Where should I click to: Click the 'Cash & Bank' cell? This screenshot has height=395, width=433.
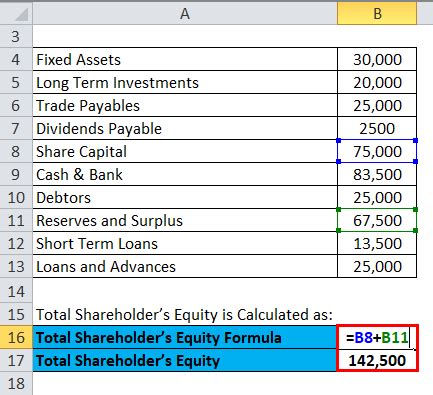pyautogui.click(x=185, y=174)
